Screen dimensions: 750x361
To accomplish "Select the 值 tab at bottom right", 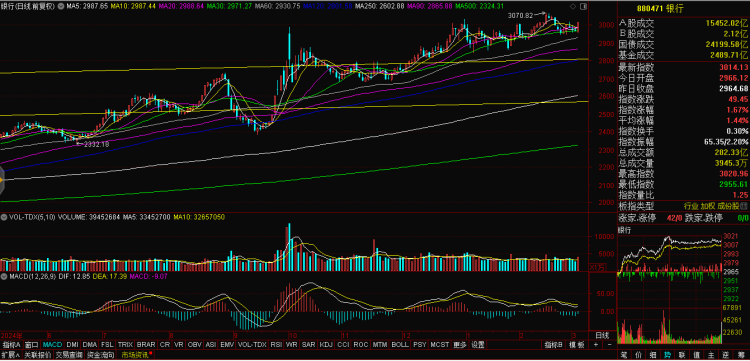I will point(696,355).
